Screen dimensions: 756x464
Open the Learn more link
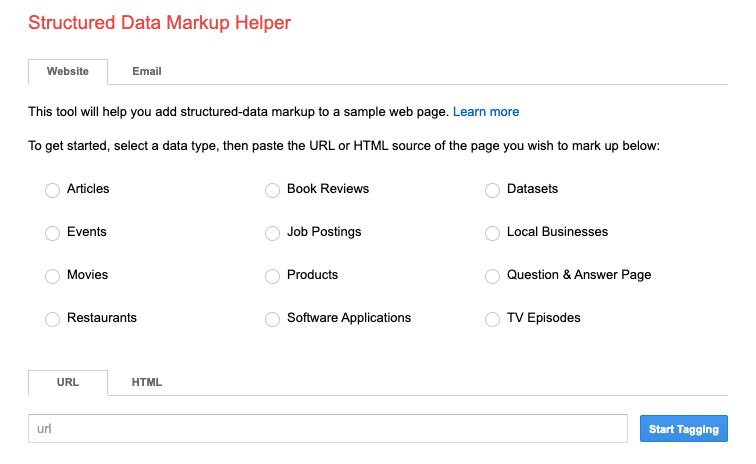tap(486, 112)
